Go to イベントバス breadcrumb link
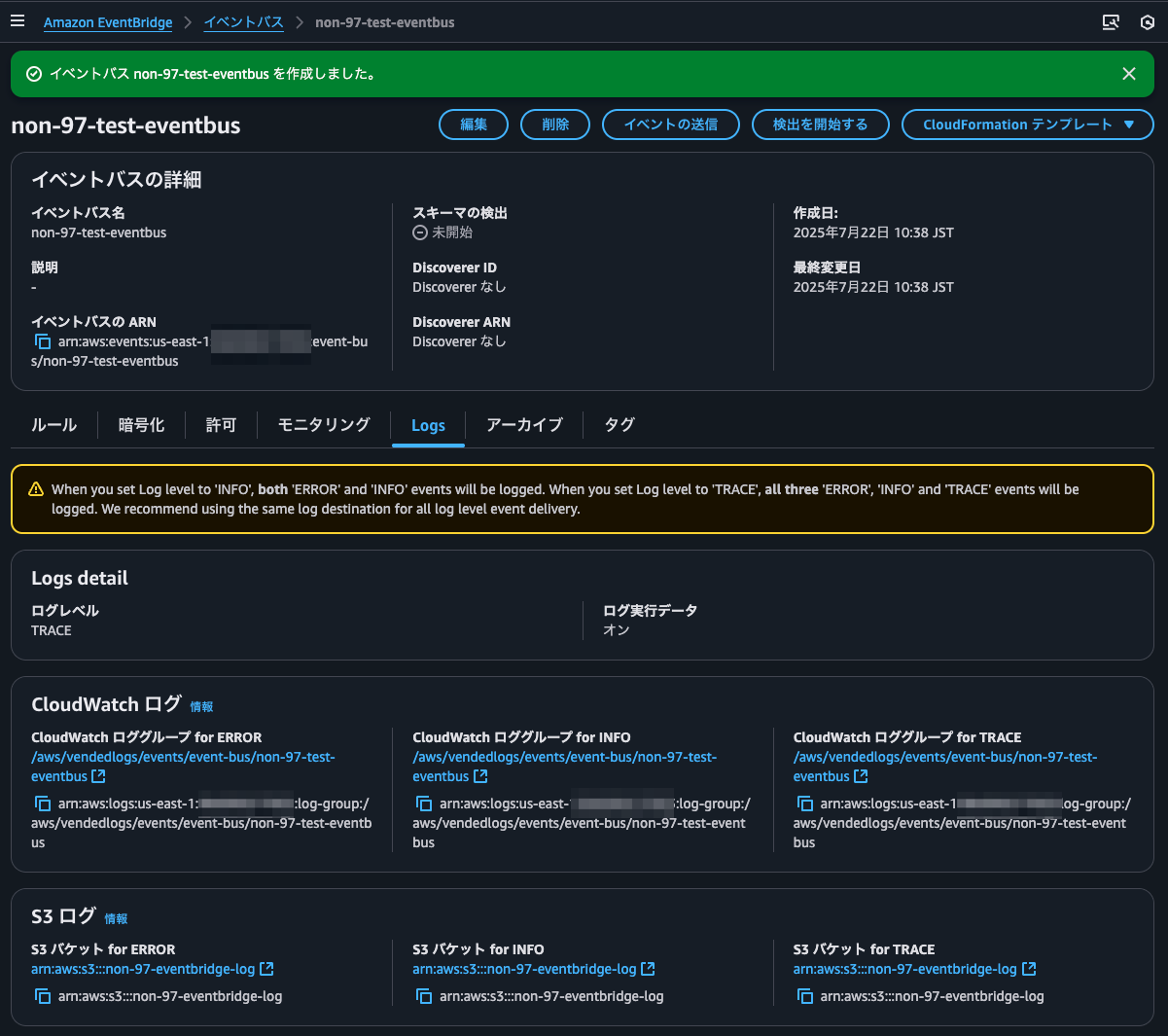 (243, 22)
